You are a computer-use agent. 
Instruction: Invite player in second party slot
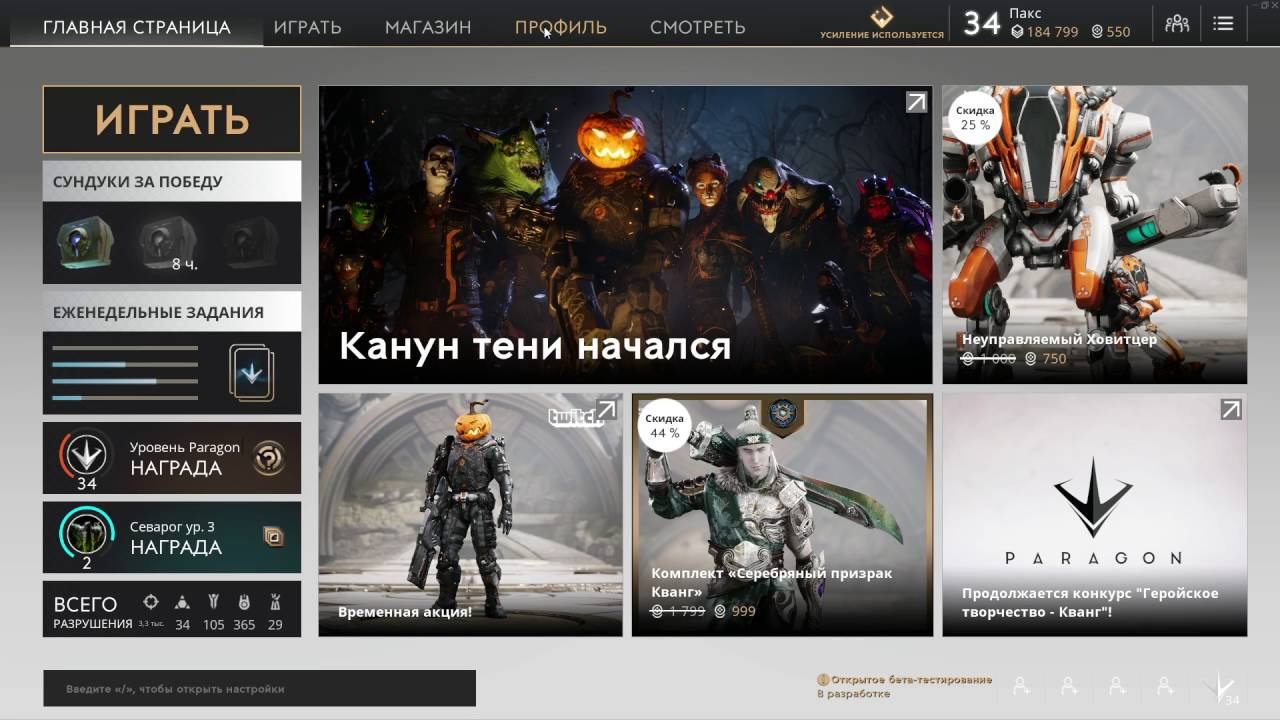[x=1069, y=687]
